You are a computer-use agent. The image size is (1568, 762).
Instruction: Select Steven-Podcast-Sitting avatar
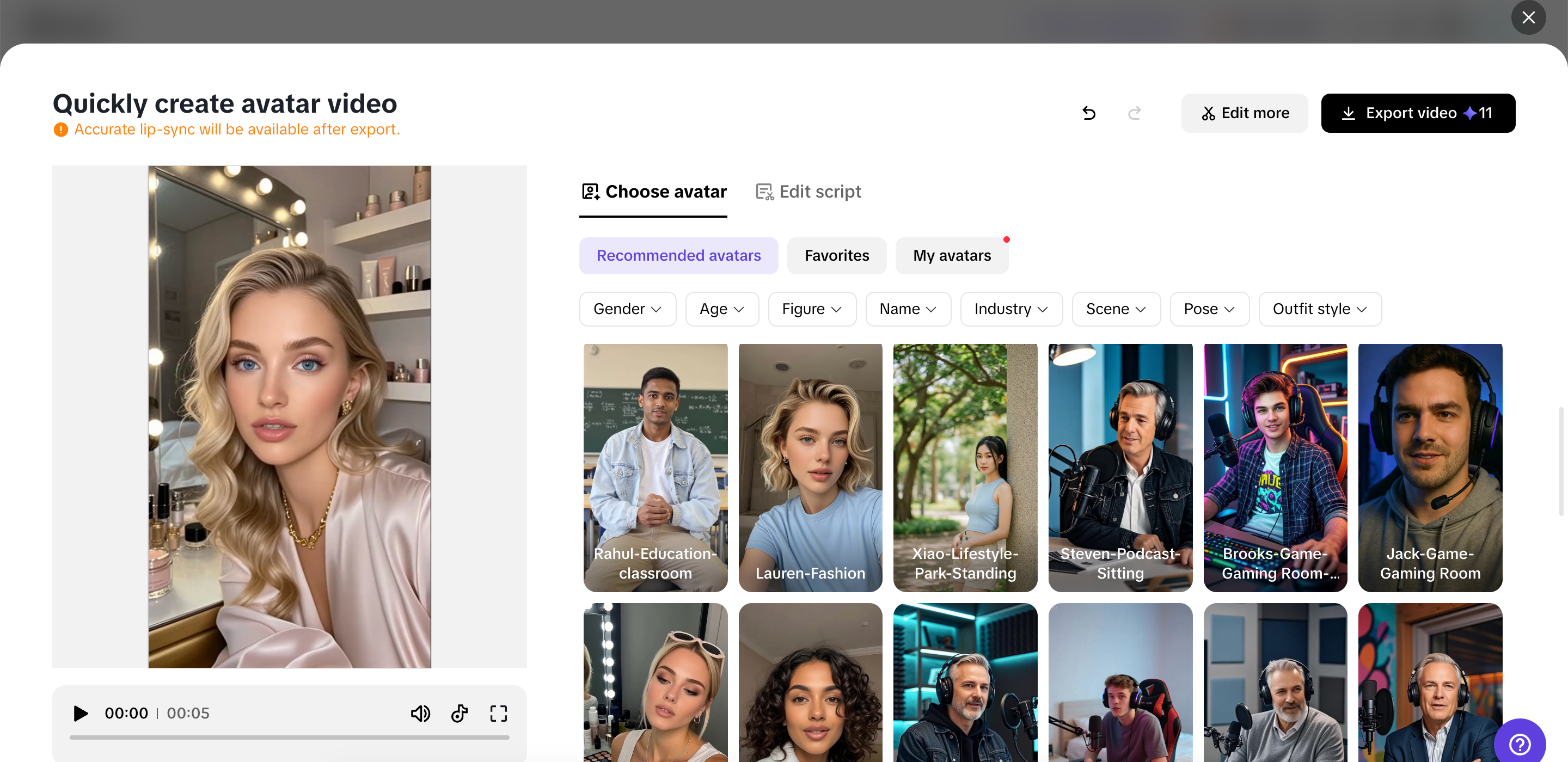(x=1120, y=468)
